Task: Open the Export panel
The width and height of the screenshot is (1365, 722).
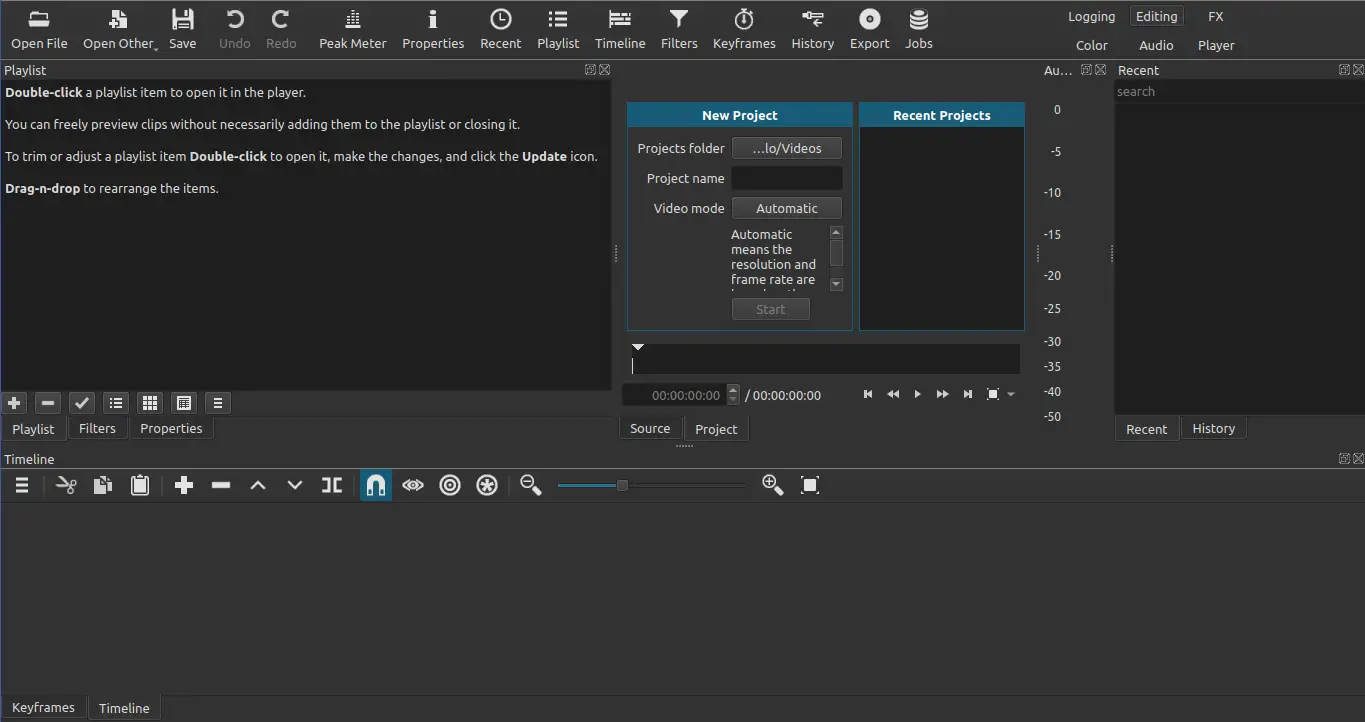Action: 870,29
